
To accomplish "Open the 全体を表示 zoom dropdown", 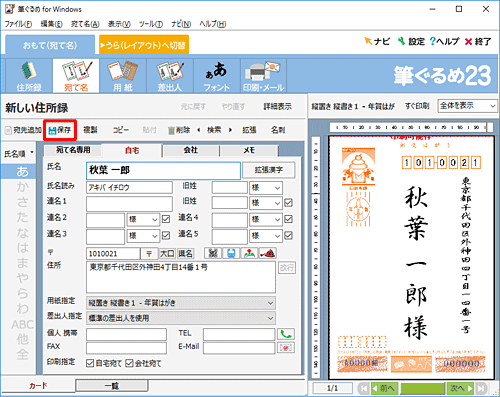I will pos(467,106).
